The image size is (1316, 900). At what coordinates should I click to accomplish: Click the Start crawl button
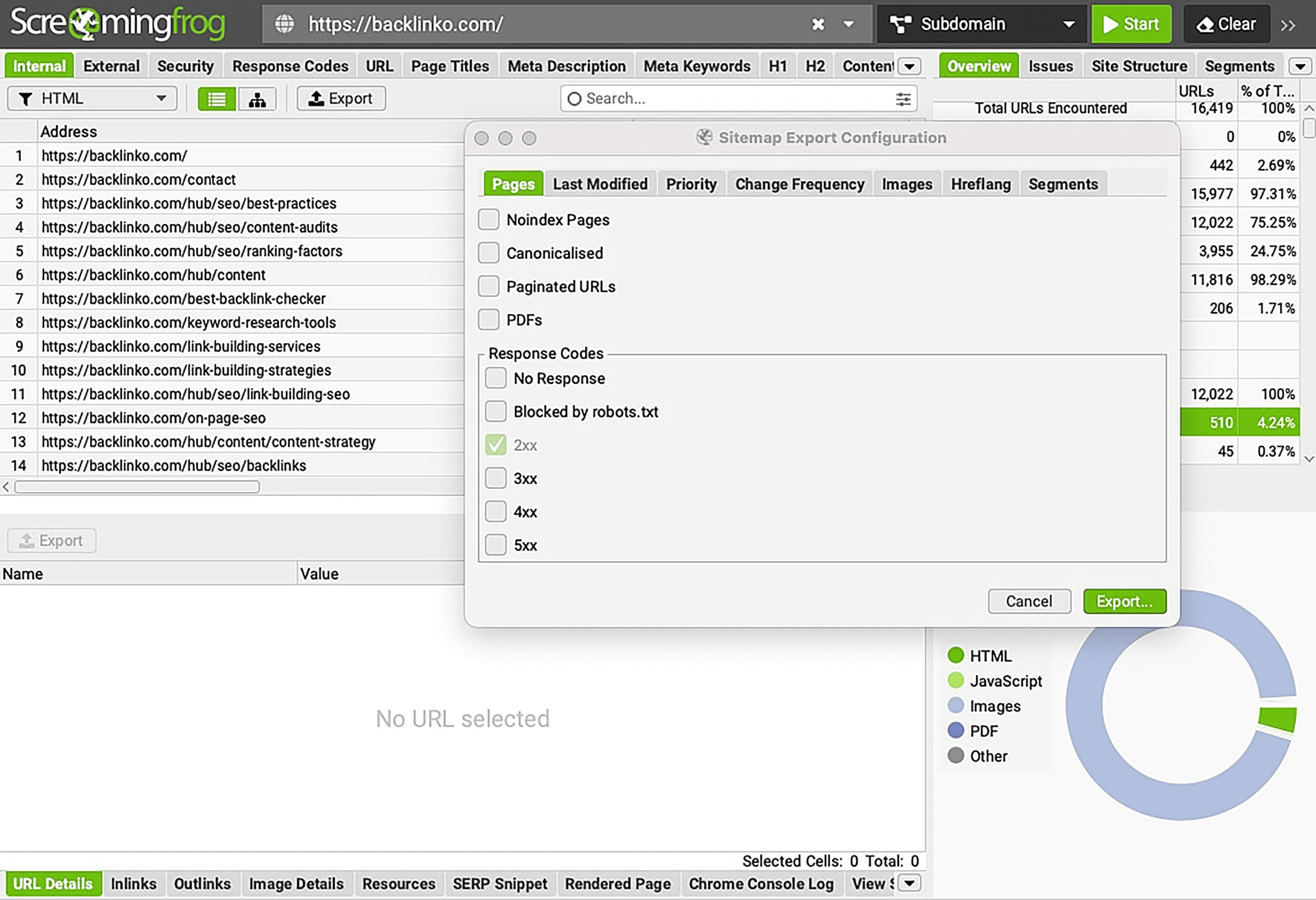(1131, 23)
